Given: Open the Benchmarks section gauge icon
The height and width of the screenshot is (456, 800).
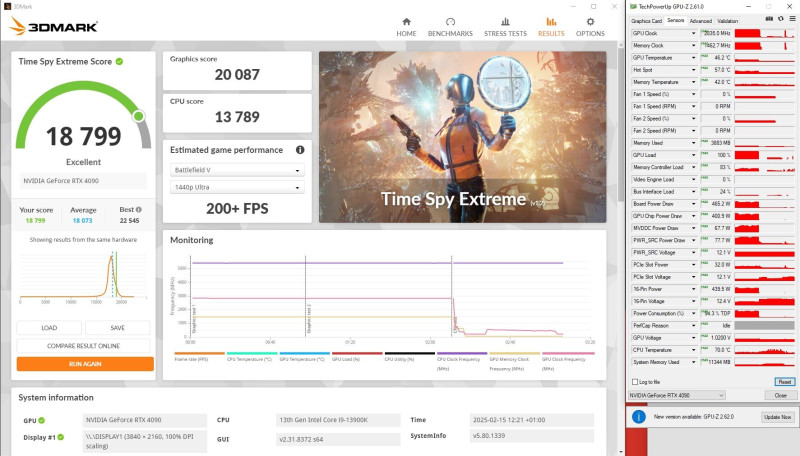Looking at the screenshot, I should 450,22.
